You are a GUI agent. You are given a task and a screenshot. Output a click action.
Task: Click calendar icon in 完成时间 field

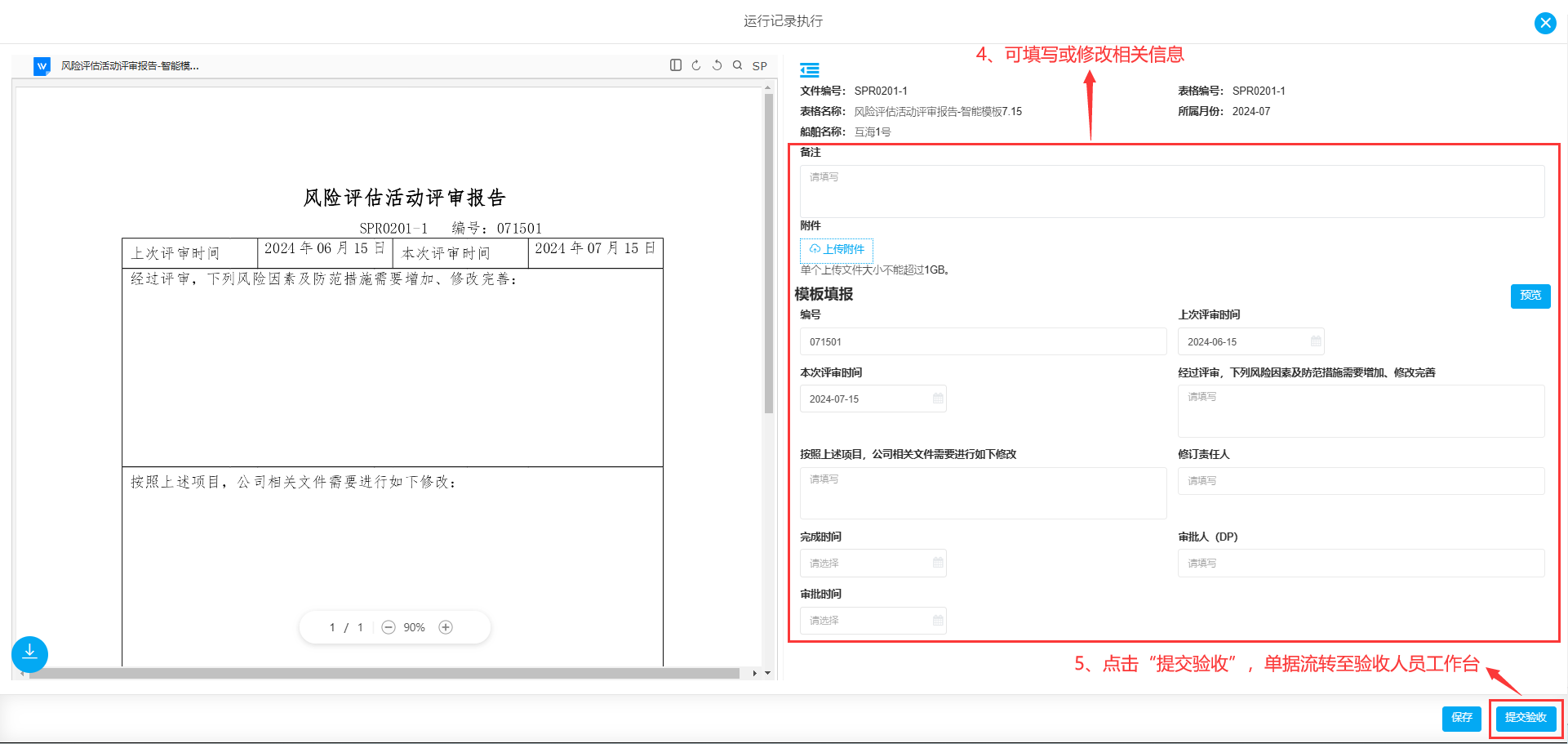938,563
